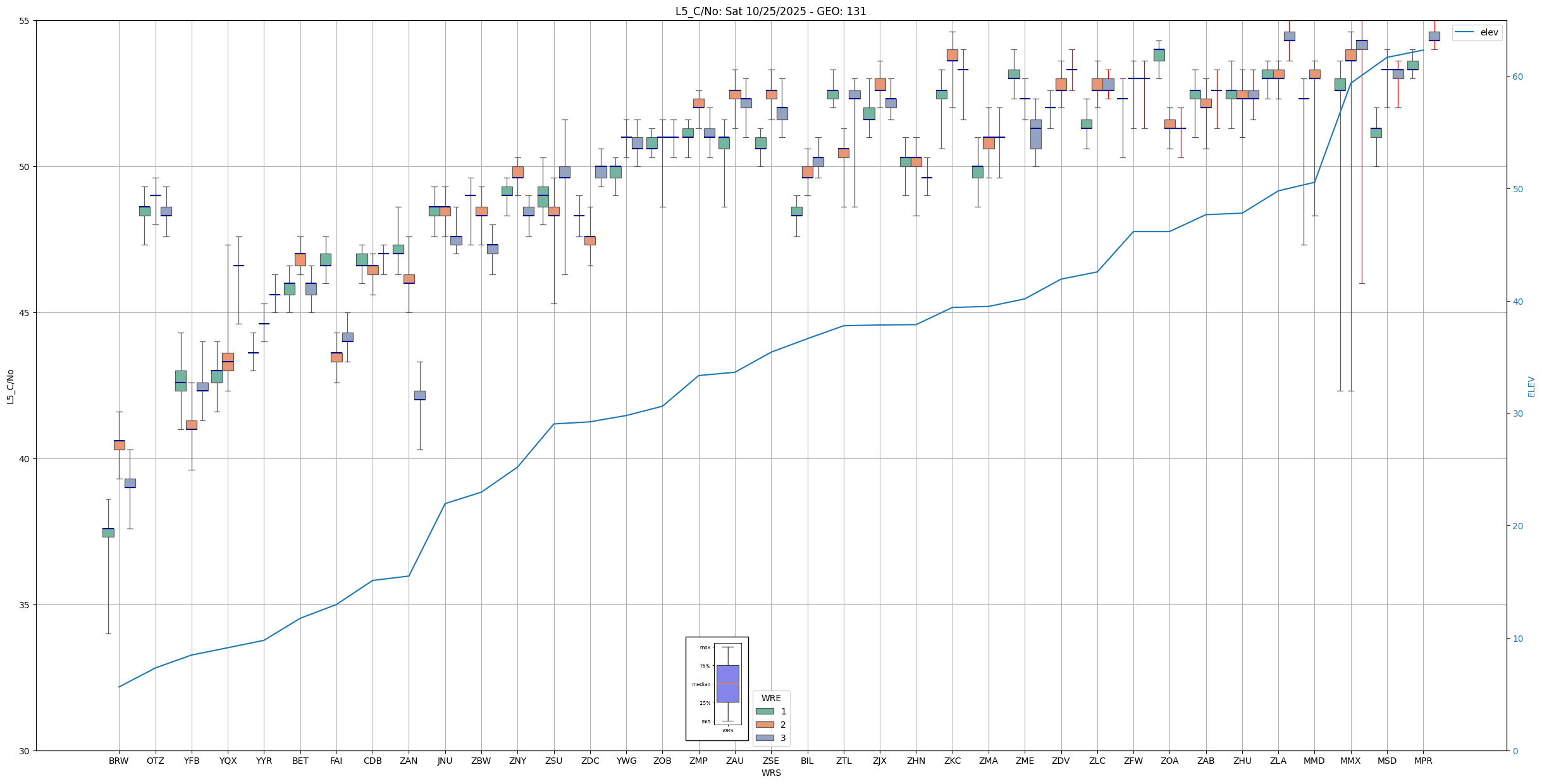The image size is (1542, 784).
Task: Click the L5_C/No y-axis label
Action: point(10,386)
